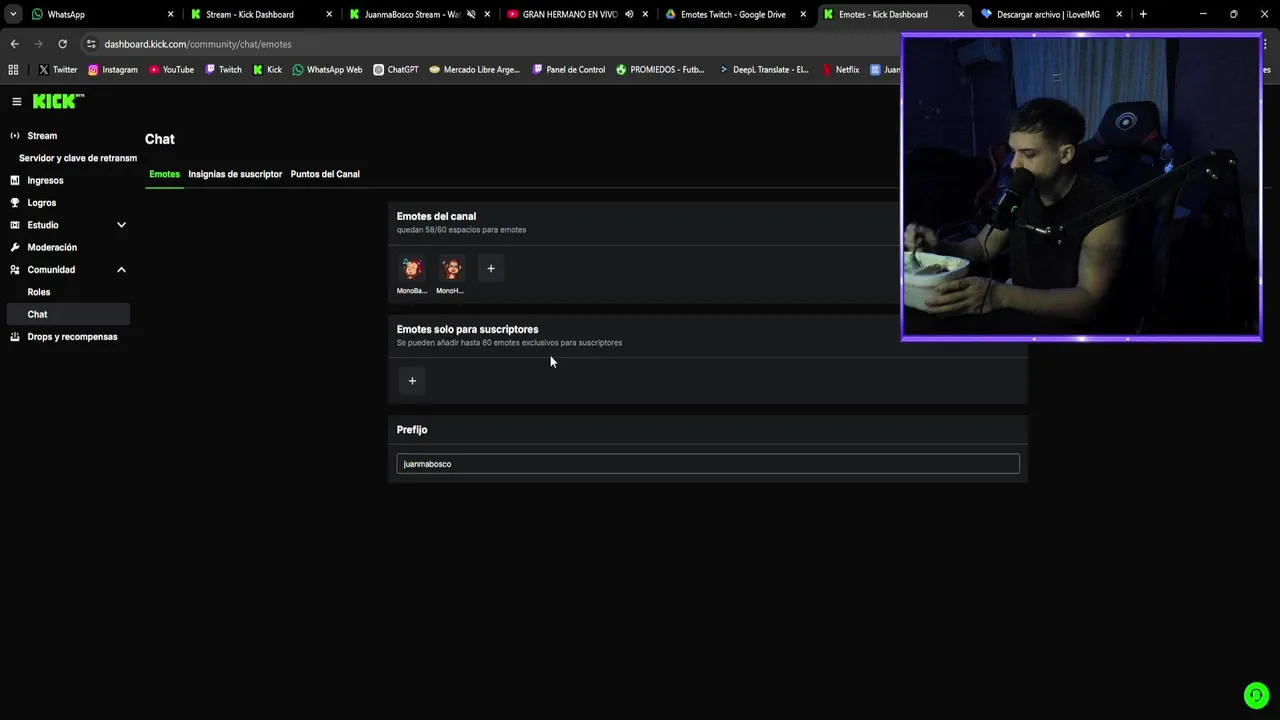
Task: Open the site info icon in address bar
Action: tap(91, 44)
